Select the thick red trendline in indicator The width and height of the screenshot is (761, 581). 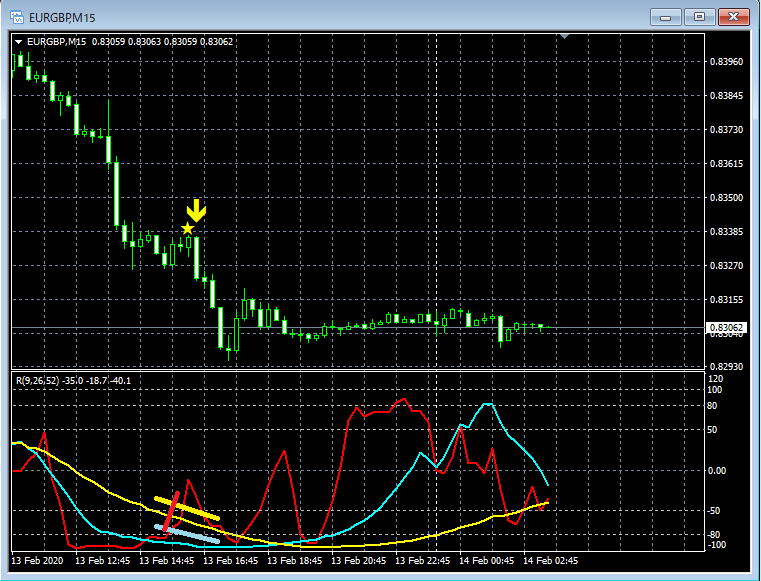171,512
